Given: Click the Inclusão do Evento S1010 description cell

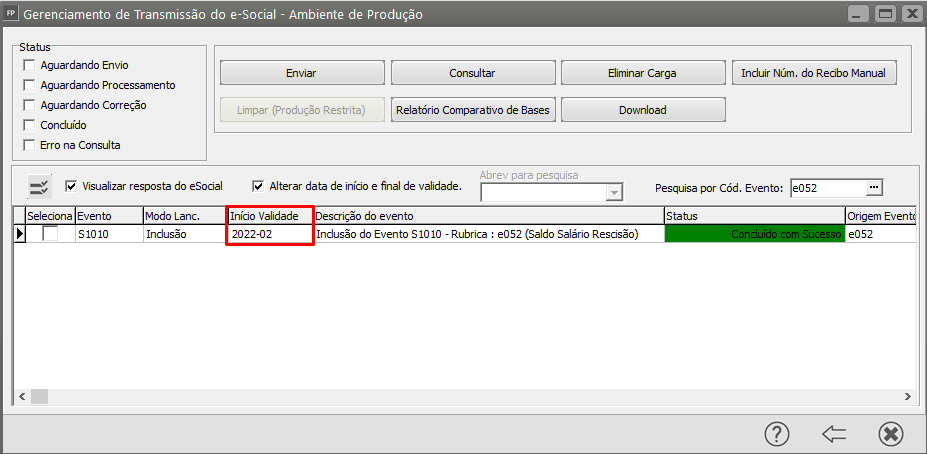Looking at the screenshot, I should point(489,234).
